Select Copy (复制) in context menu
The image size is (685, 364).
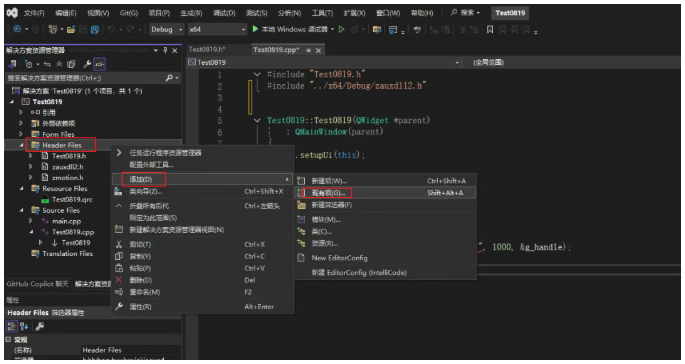click(202, 256)
